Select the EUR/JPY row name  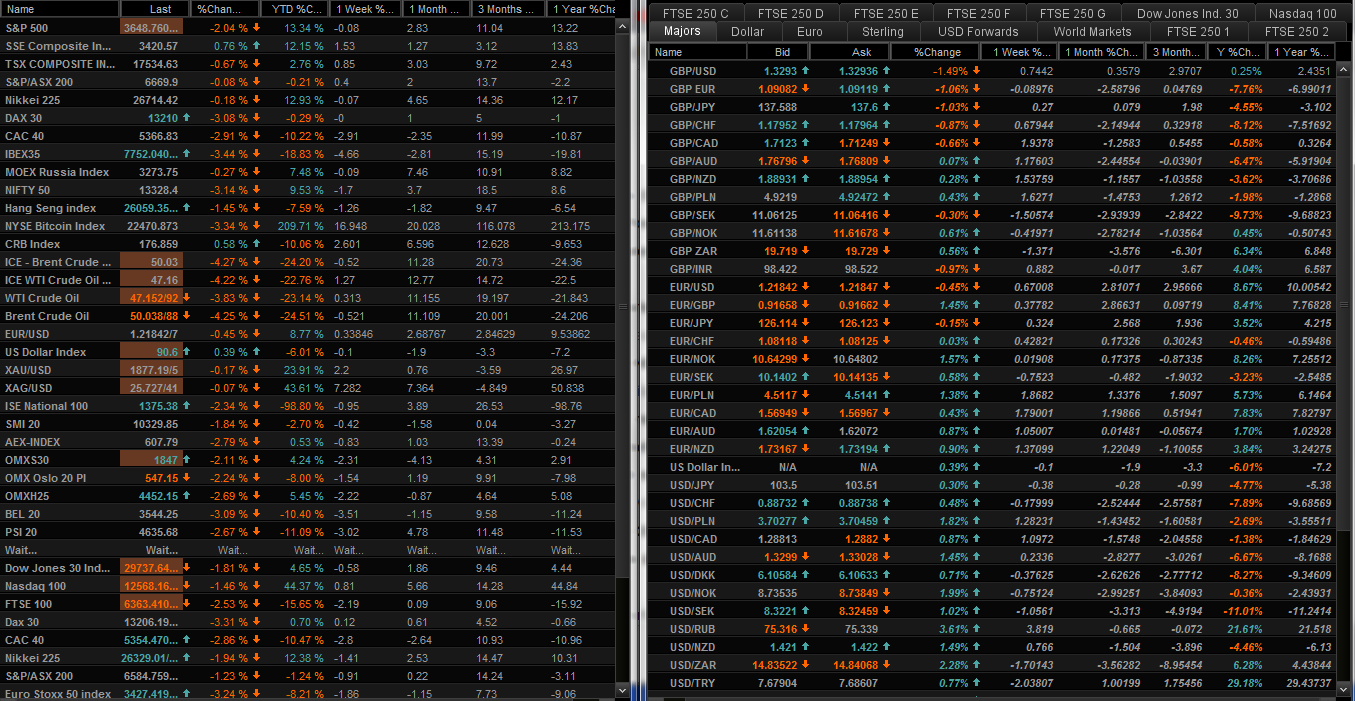tap(691, 323)
